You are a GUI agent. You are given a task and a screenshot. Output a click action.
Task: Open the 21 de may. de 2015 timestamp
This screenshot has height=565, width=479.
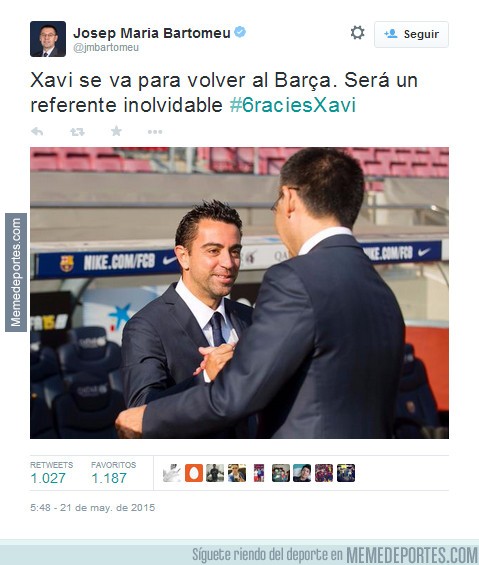(x=93, y=508)
